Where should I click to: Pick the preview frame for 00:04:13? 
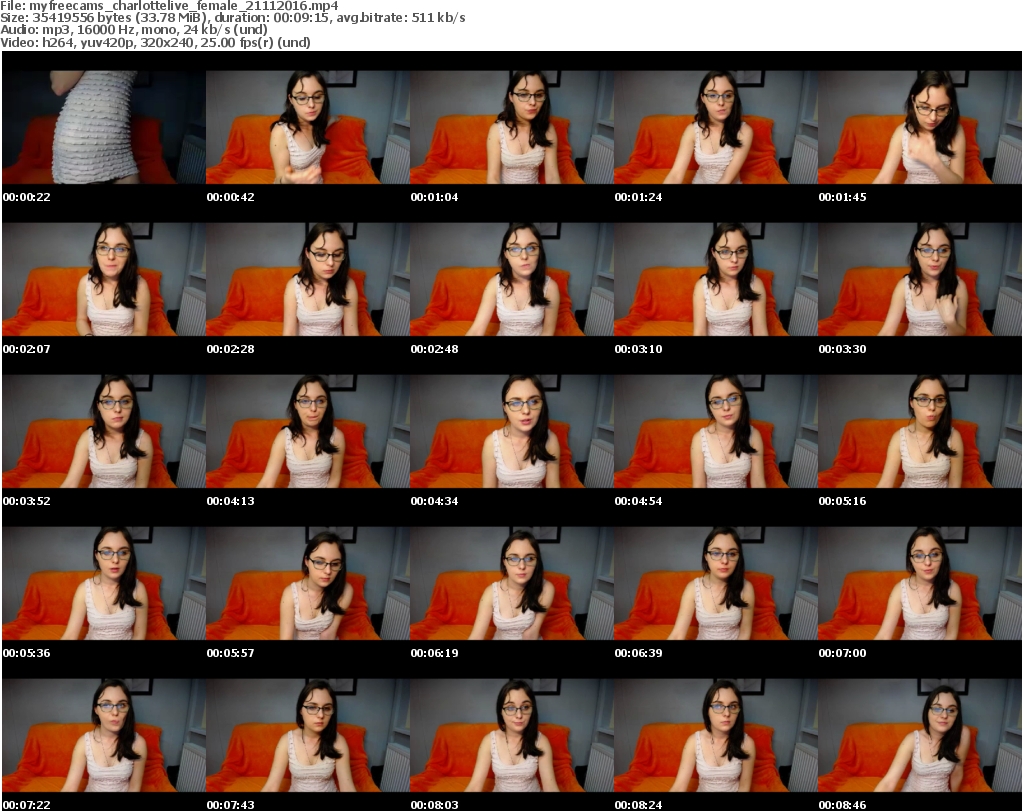(308, 432)
